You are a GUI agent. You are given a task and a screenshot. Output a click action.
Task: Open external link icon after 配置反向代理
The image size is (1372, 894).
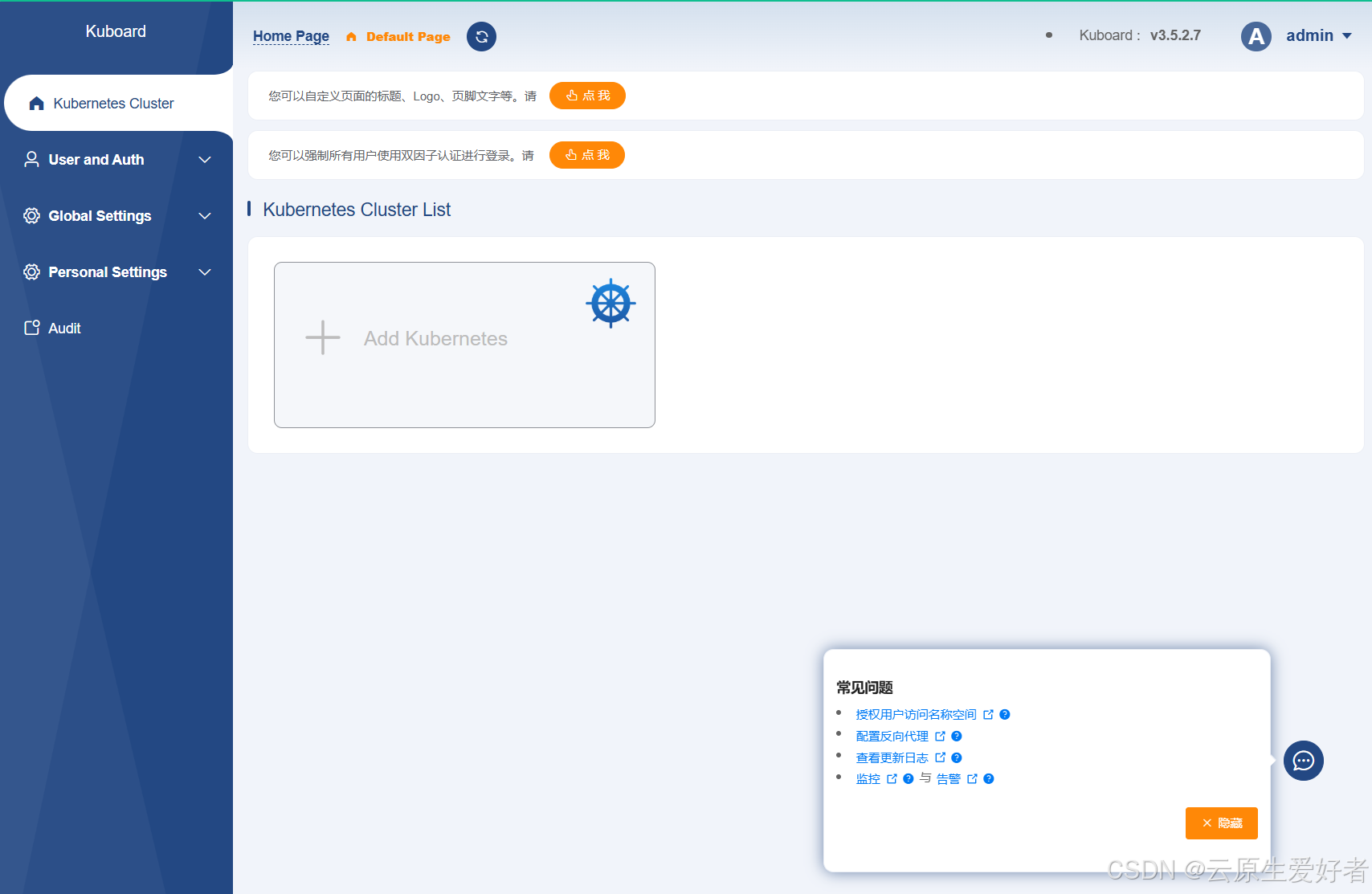940,736
